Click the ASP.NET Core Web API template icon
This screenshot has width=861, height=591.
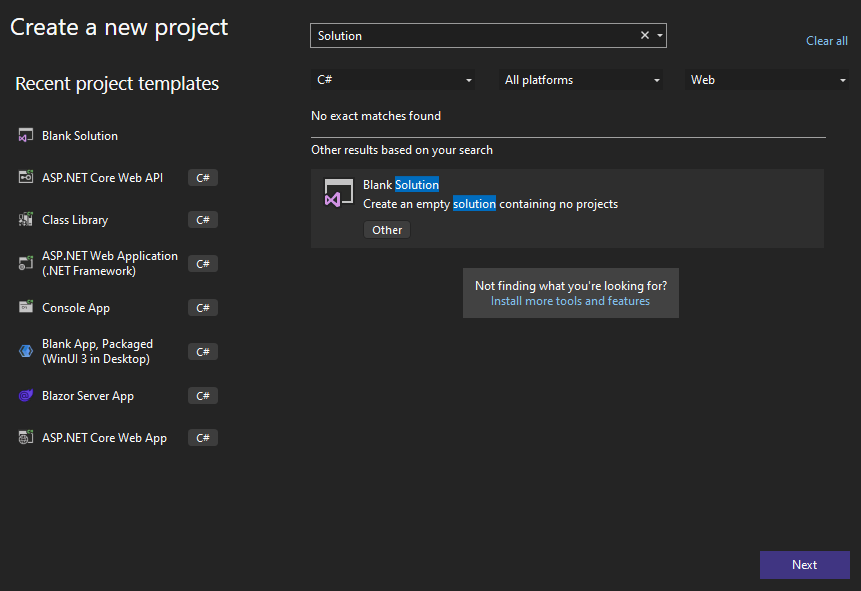coord(26,177)
